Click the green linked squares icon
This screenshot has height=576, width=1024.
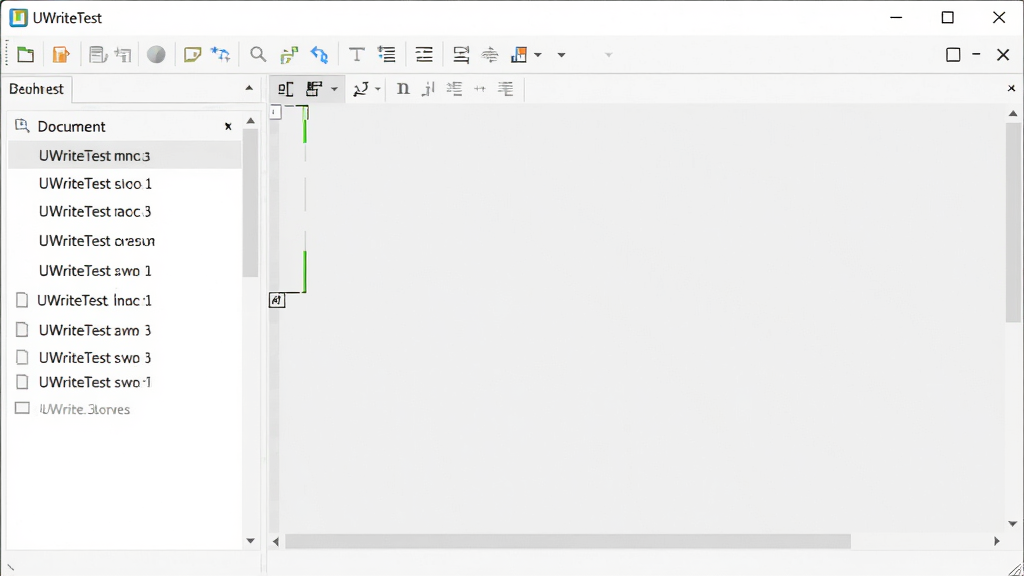point(289,55)
